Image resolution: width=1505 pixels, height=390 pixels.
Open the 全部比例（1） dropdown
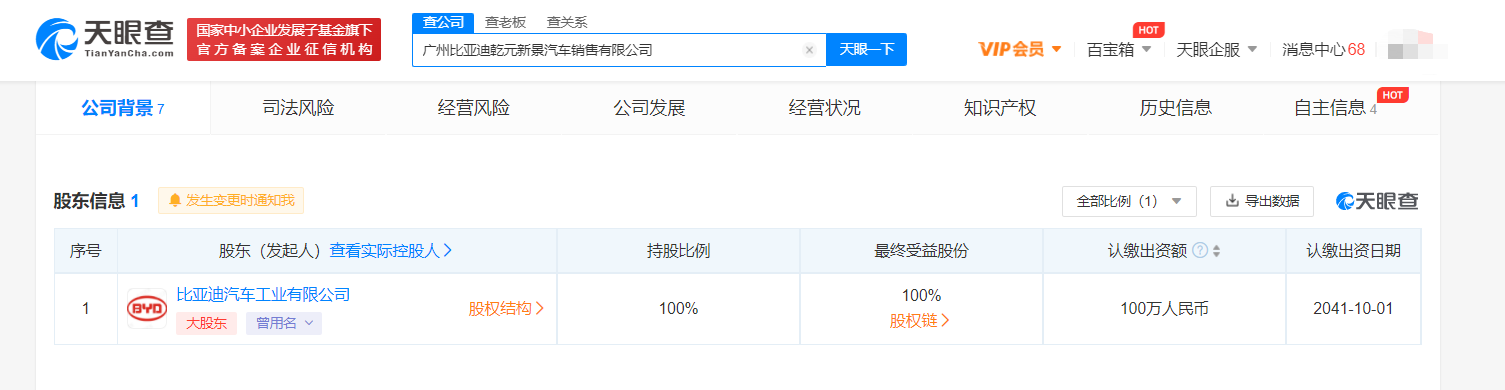coord(1129,201)
